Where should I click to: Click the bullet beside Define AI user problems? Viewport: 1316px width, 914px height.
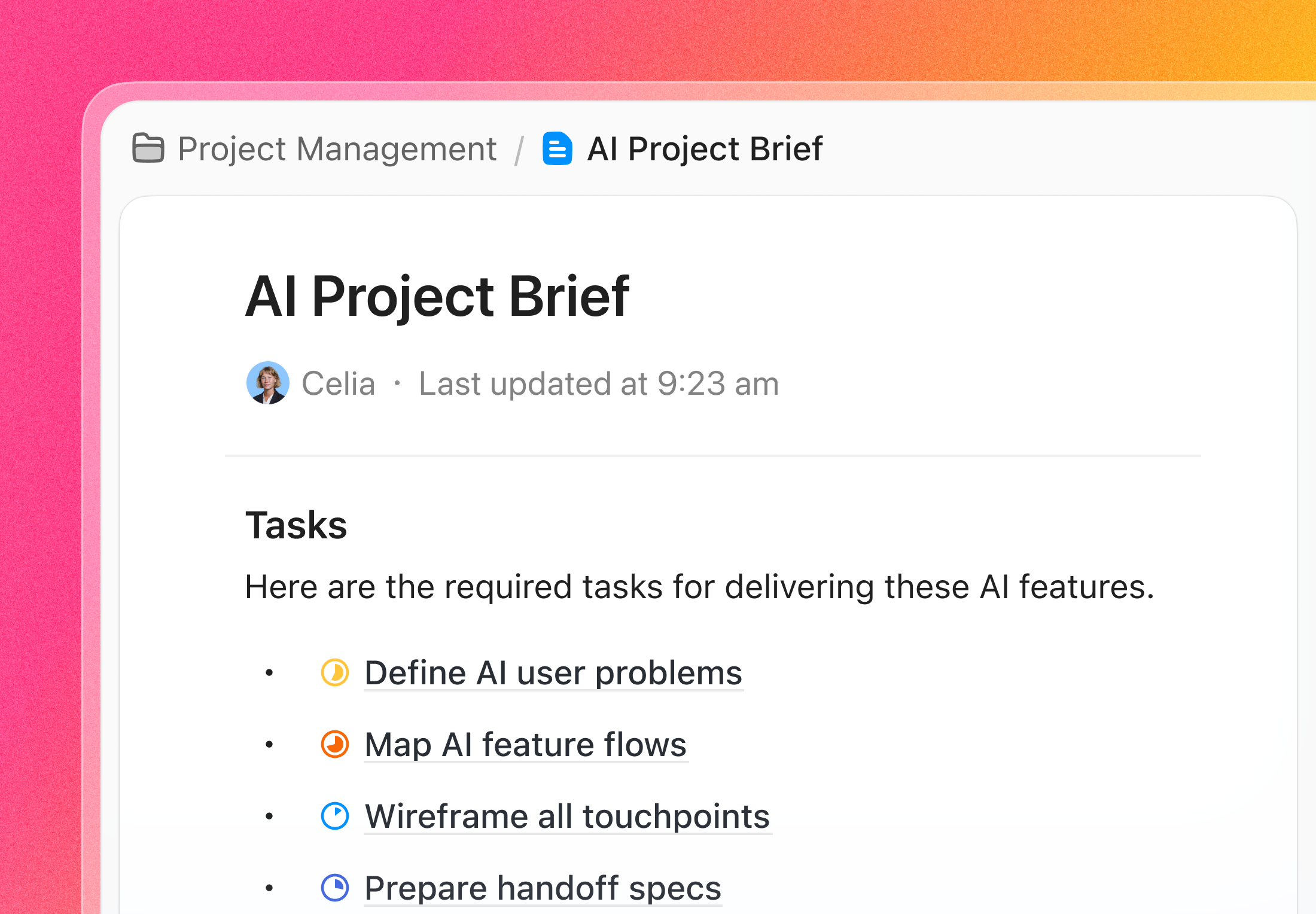(x=270, y=673)
